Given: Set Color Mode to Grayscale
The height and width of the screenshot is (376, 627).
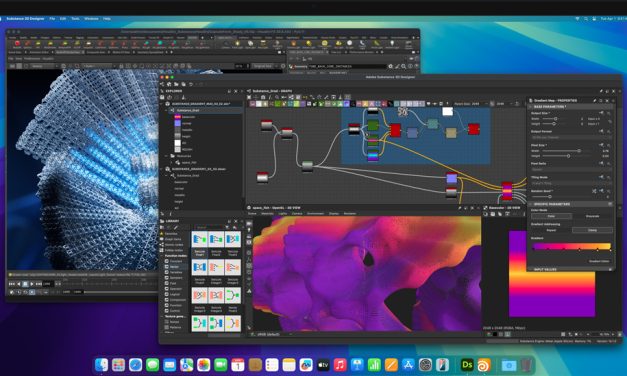Looking at the screenshot, I should [x=592, y=216].
